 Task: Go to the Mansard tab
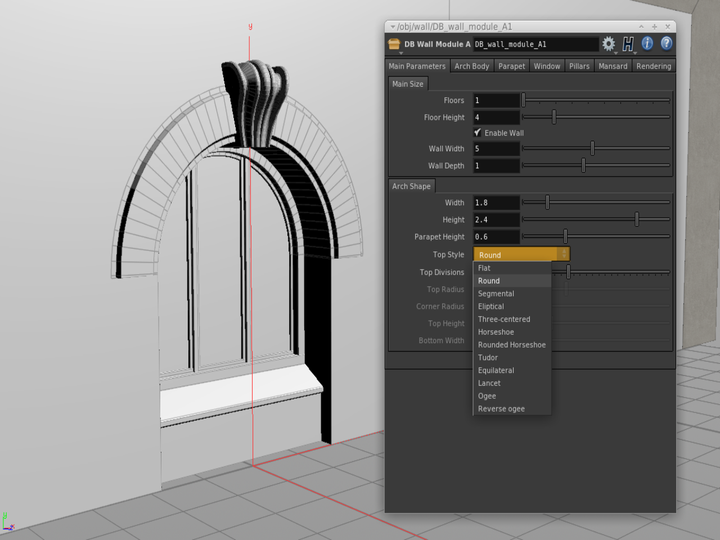pyautogui.click(x=613, y=66)
